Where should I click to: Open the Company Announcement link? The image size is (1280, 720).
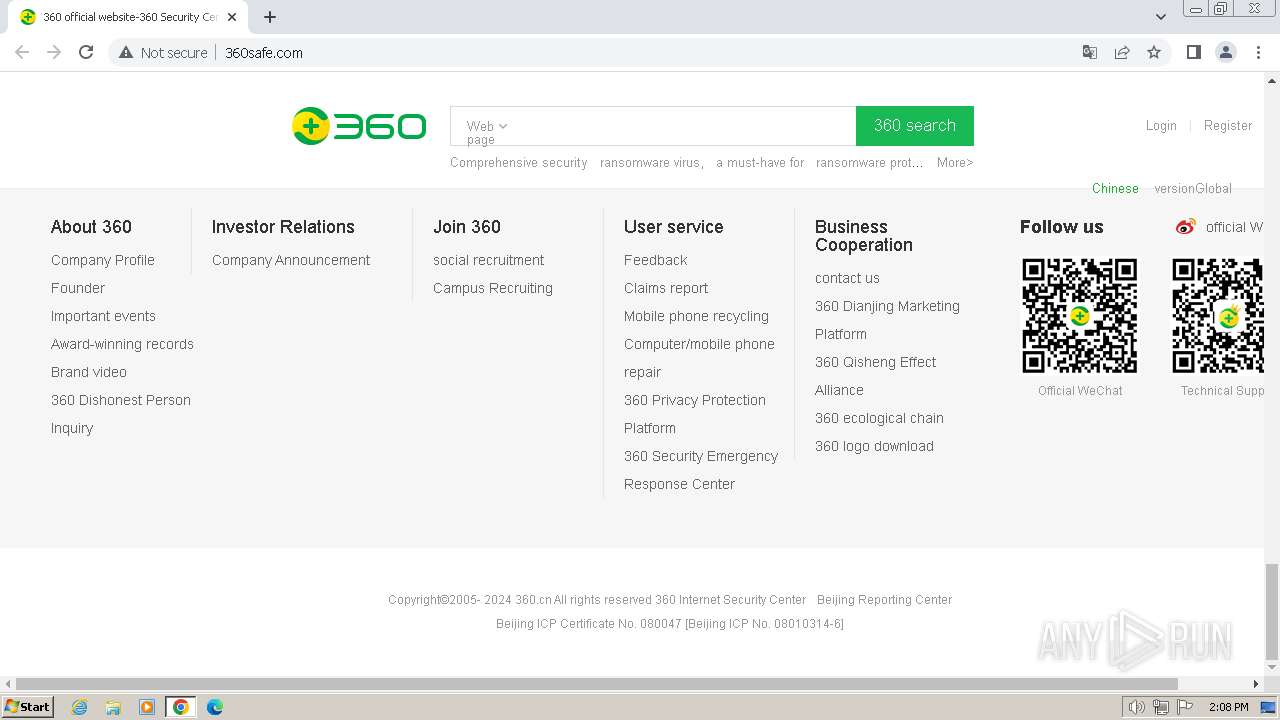pyautogui.click(x=291, y=260)
